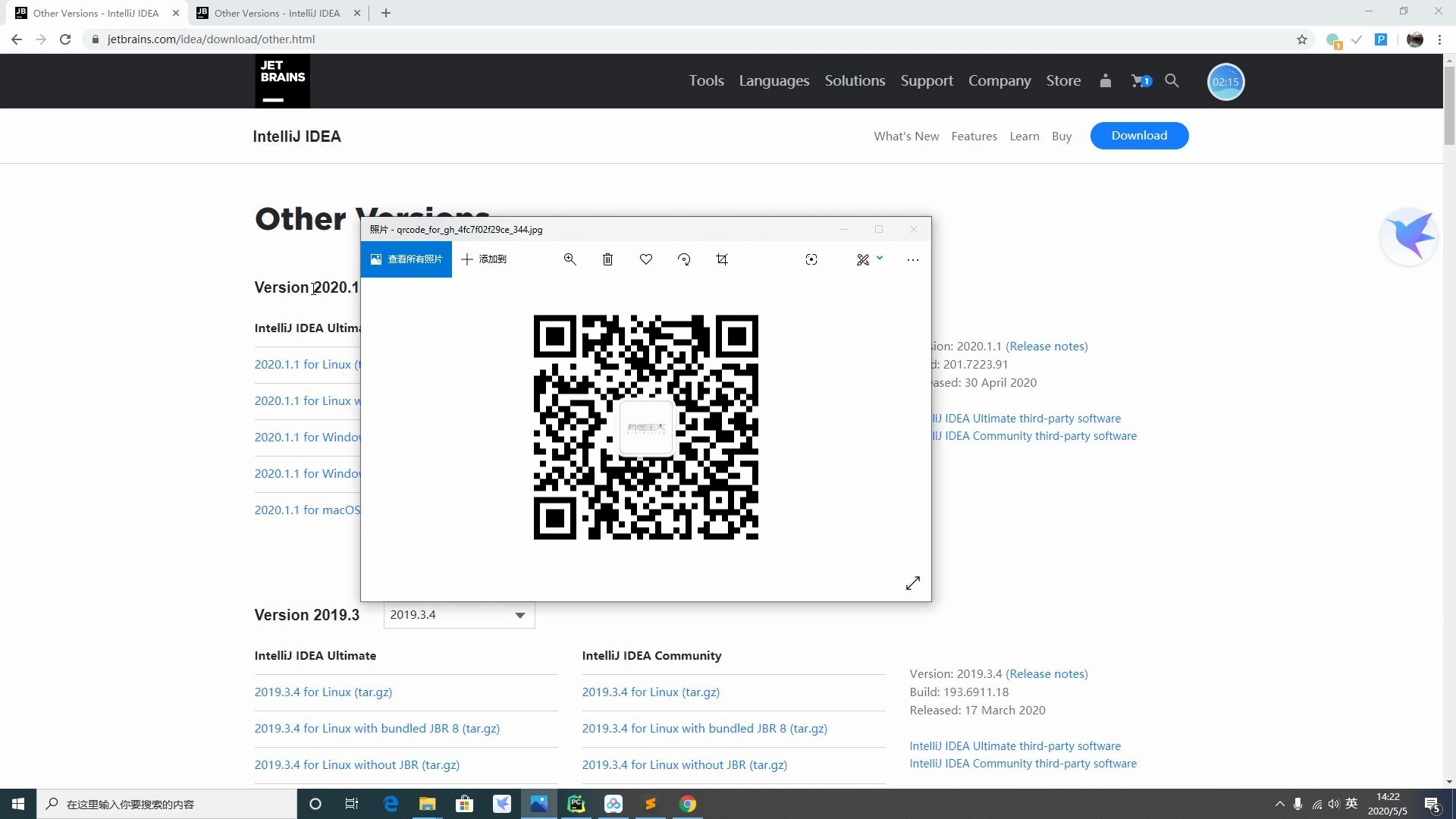
Task: Open Microsoft Edge from taskbar
Action: point(391,804)
